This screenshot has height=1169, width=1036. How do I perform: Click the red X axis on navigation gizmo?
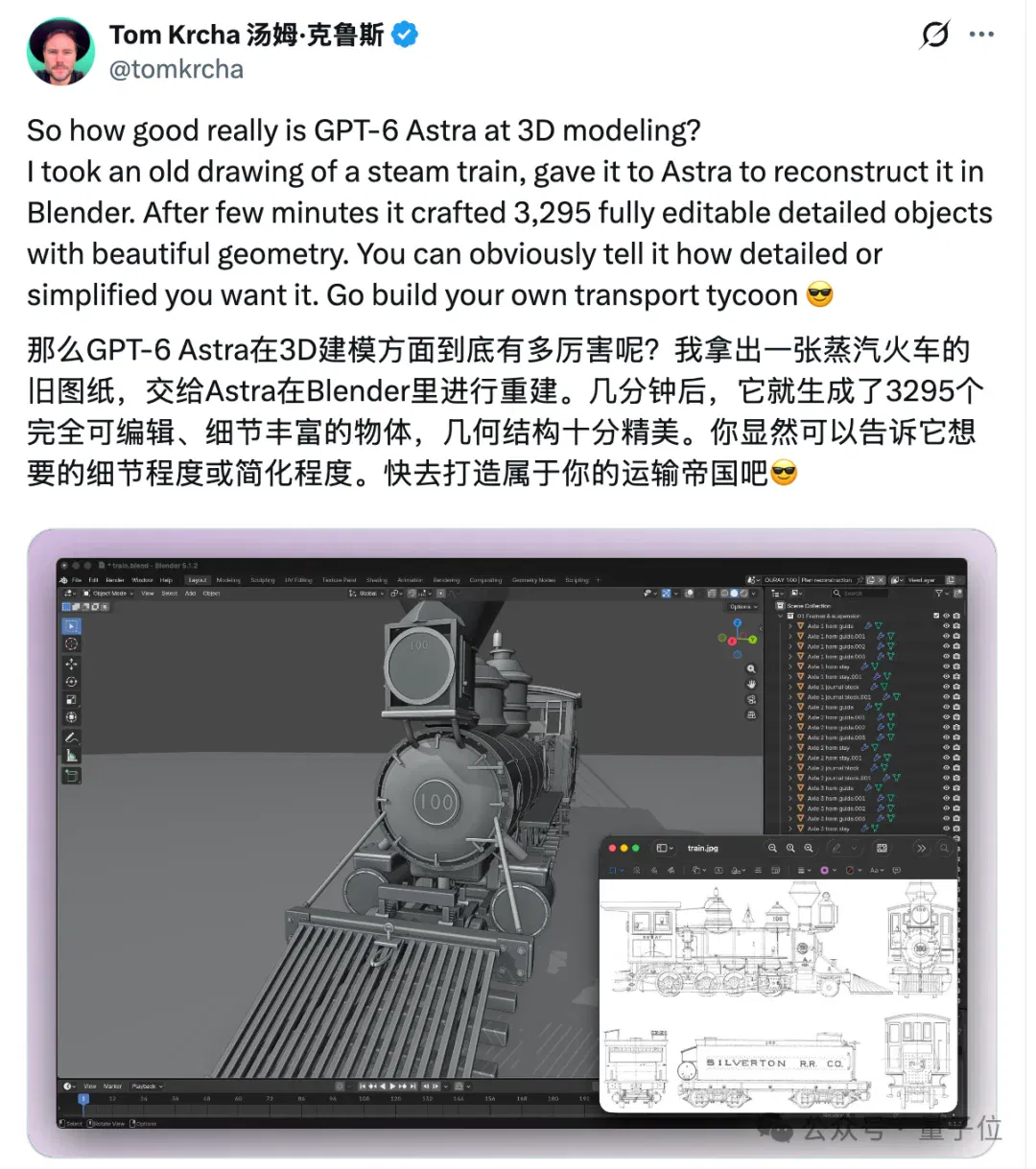tap(732, 641)
